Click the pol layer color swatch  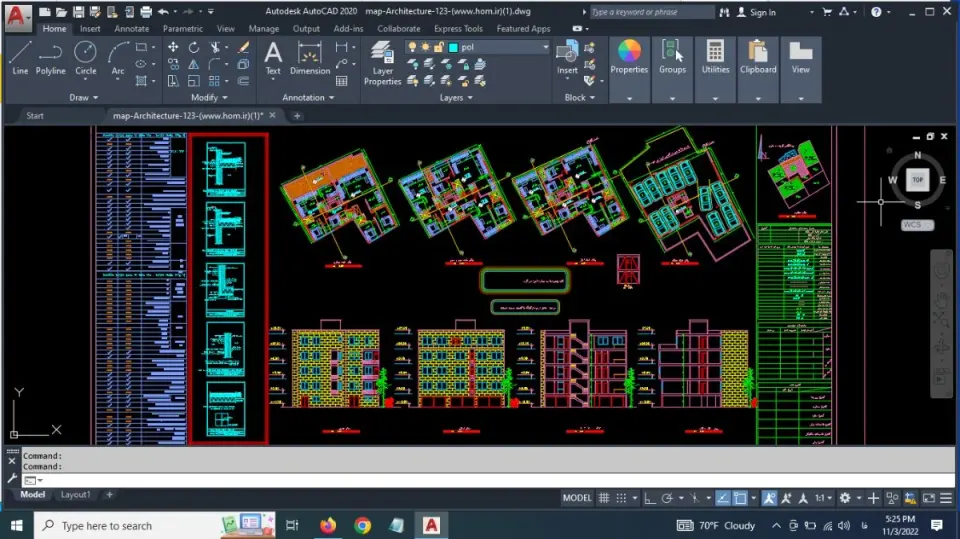453,47
